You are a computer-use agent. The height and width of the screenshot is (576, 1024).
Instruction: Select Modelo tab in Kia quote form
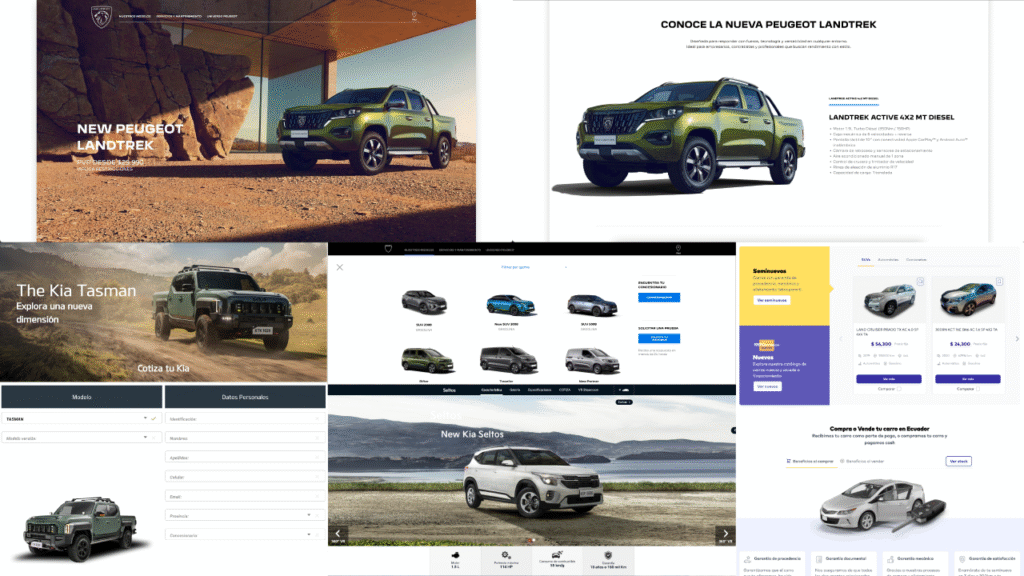tap(82, 396)
